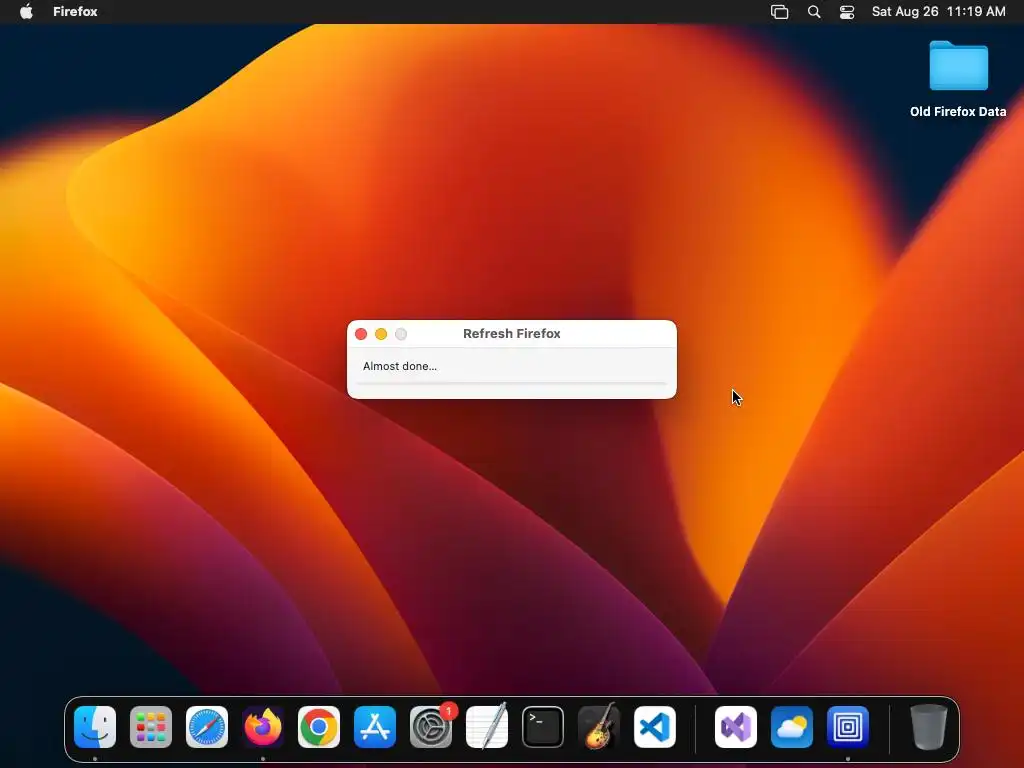Open GarageBand guitar icon in dock

(599, 727)
